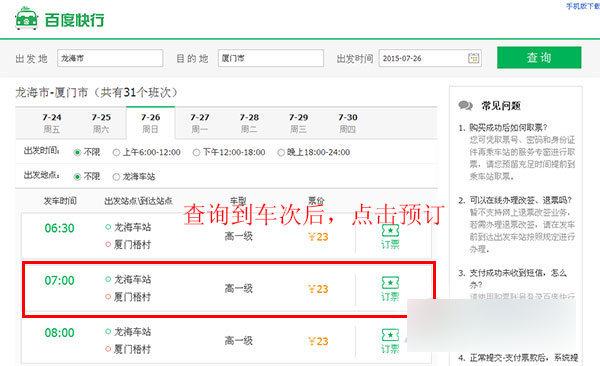
Task: Select 晚上18:00-24:00 radio button
Action: click(x=281, y=152)
